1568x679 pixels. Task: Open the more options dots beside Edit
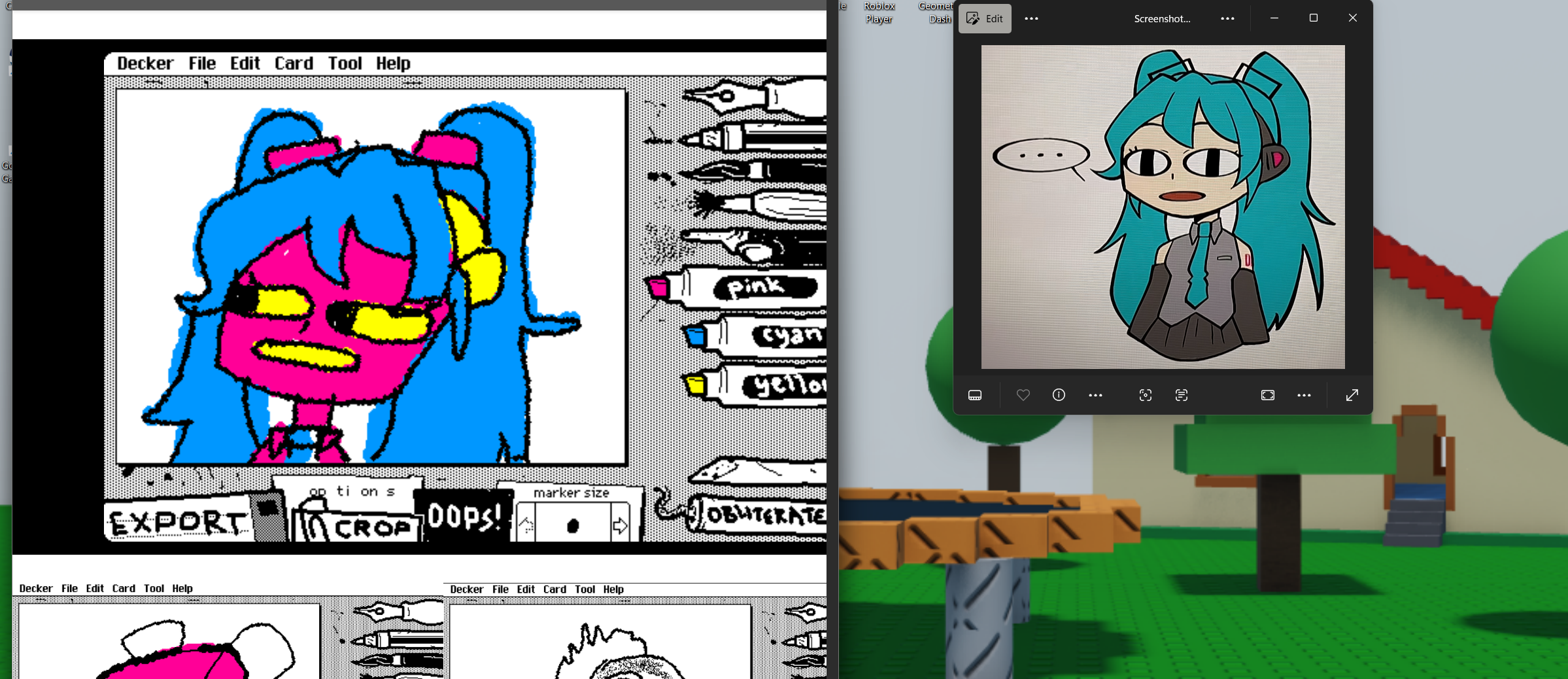tap(1031, 18)
